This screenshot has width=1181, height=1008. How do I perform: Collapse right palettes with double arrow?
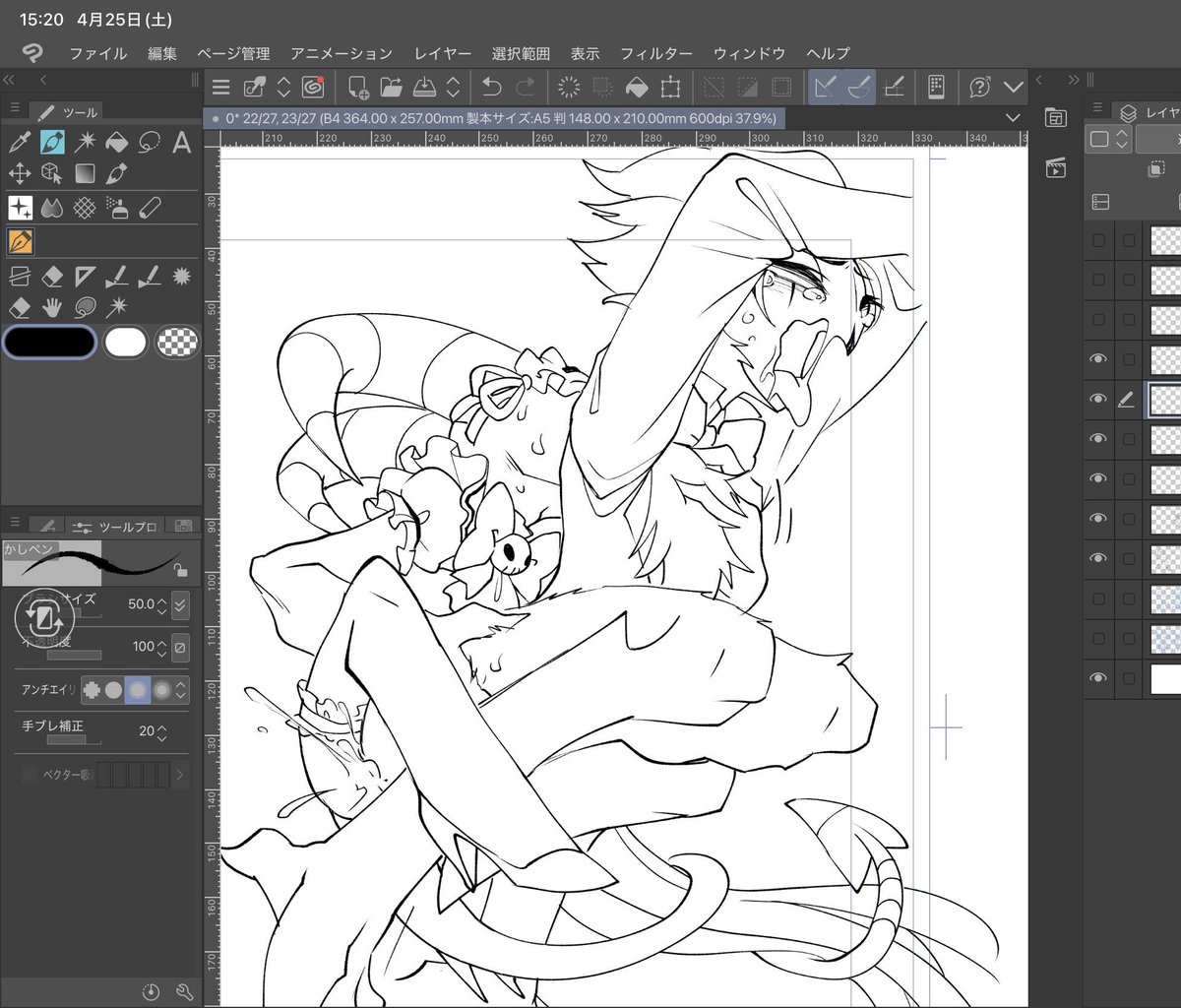point(1074,80)
